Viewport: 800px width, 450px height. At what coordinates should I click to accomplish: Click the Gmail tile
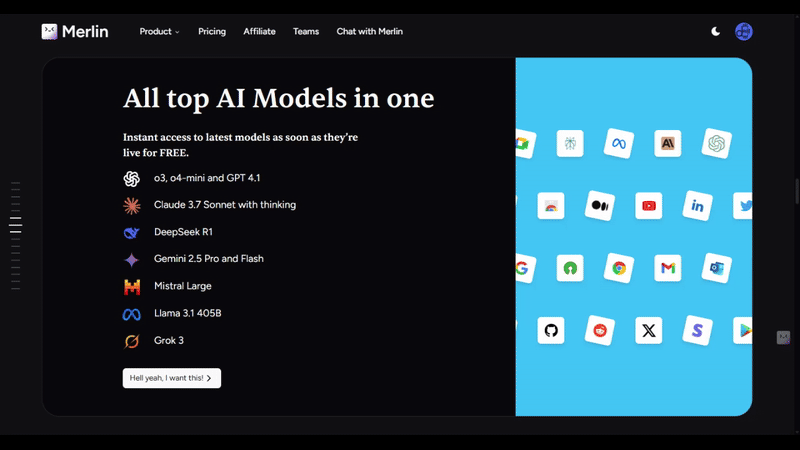pyautogui.click(x=667, y=268)
